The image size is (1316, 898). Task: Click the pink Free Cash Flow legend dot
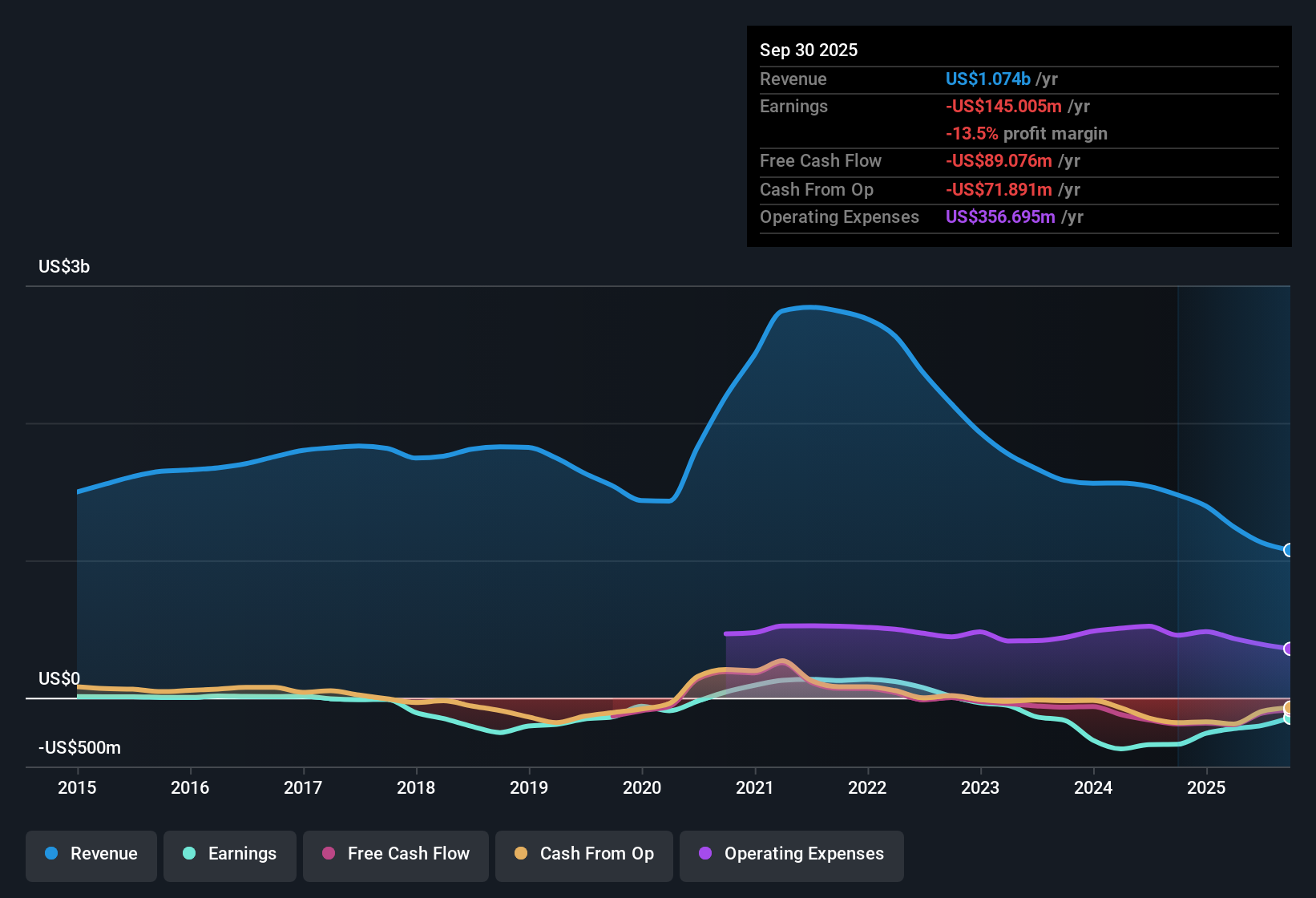pos(329,854)
